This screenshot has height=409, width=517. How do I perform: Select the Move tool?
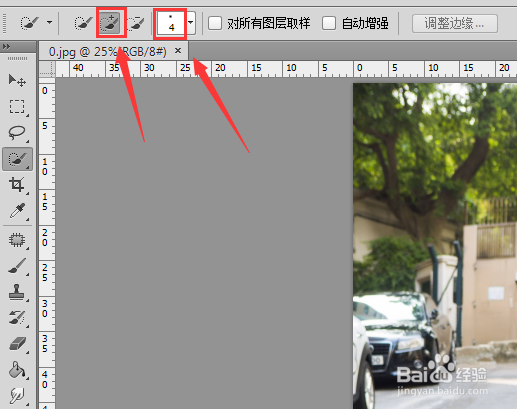click(17, 80)
